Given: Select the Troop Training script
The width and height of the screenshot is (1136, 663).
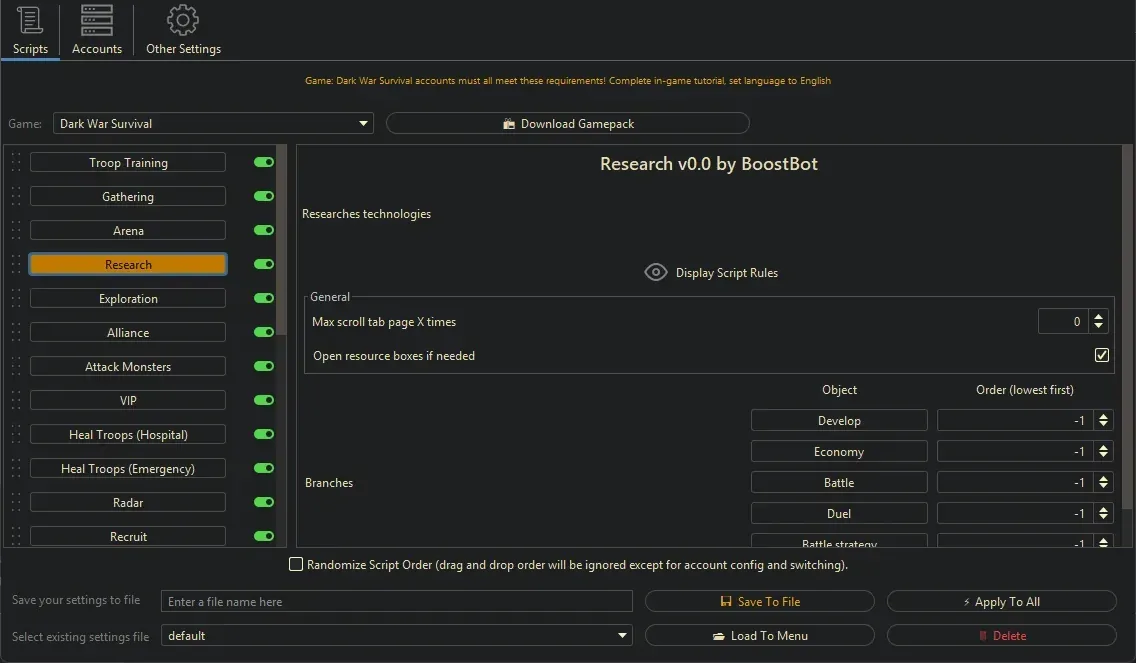Looking at the screenshot, I should pos(128,162).
